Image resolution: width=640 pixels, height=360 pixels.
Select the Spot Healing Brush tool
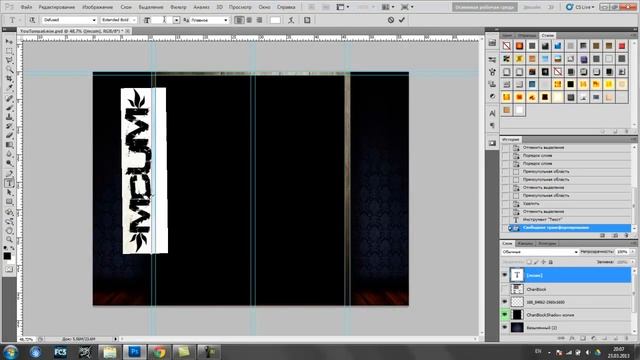pyautogui.click(x=9, y=99)
